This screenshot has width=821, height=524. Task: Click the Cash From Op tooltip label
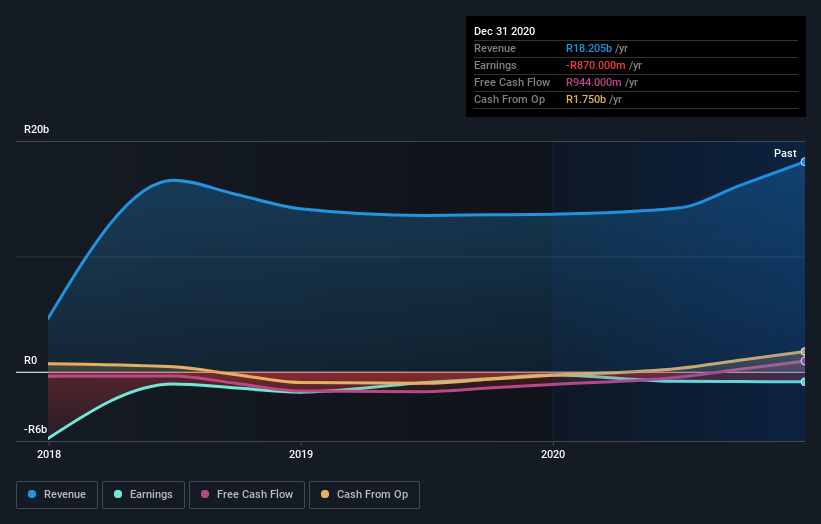point(509,99)
